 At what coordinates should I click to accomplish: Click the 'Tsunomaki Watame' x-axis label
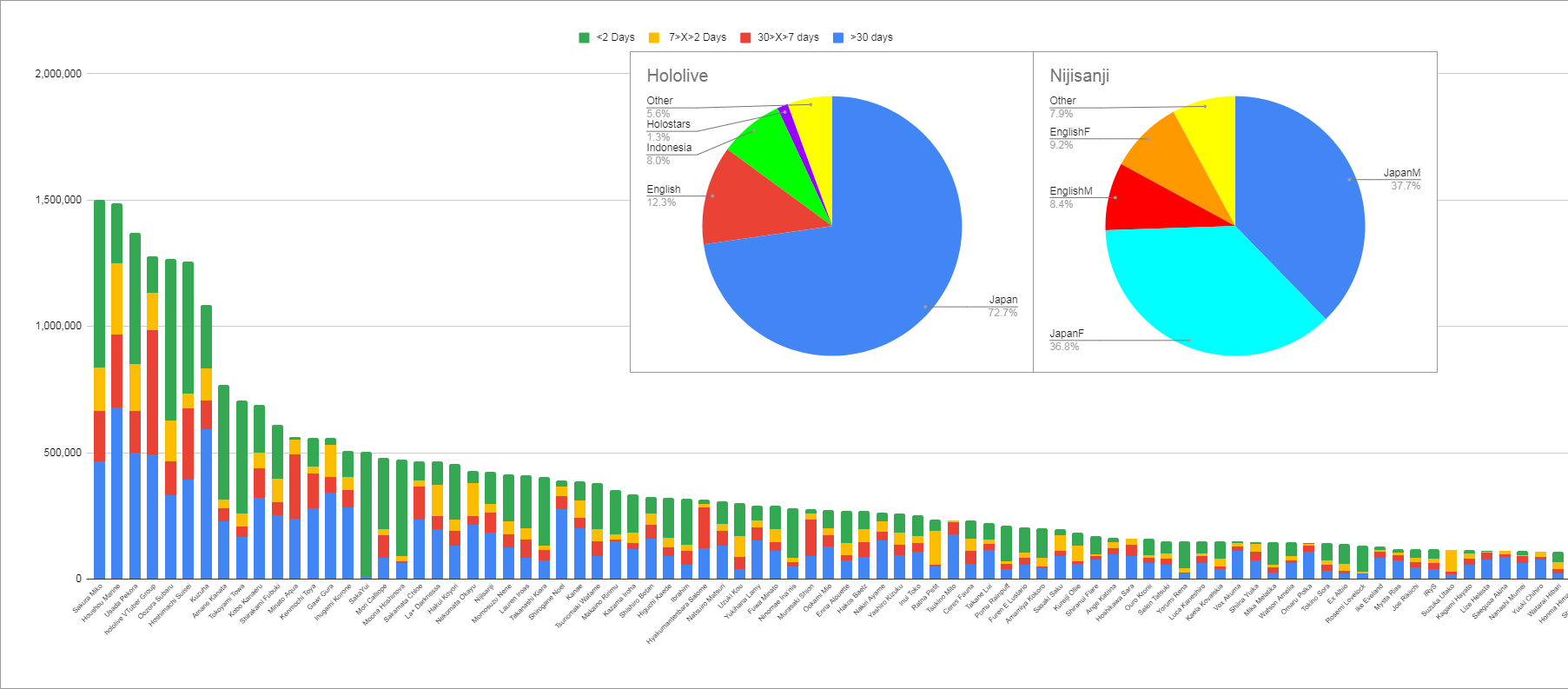tap(577, 605)
